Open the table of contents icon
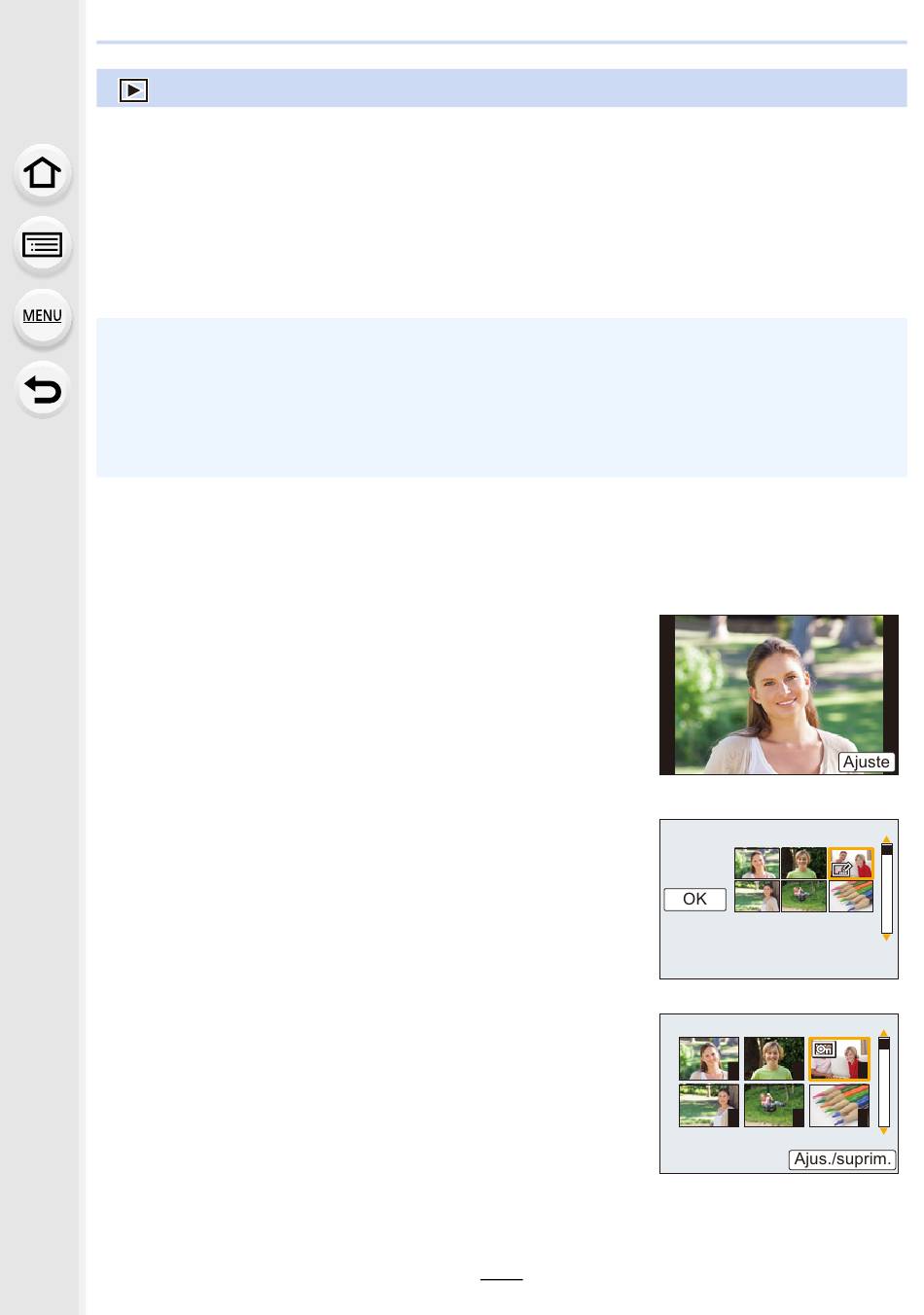The image size is (924, 1315). (42, 244)
